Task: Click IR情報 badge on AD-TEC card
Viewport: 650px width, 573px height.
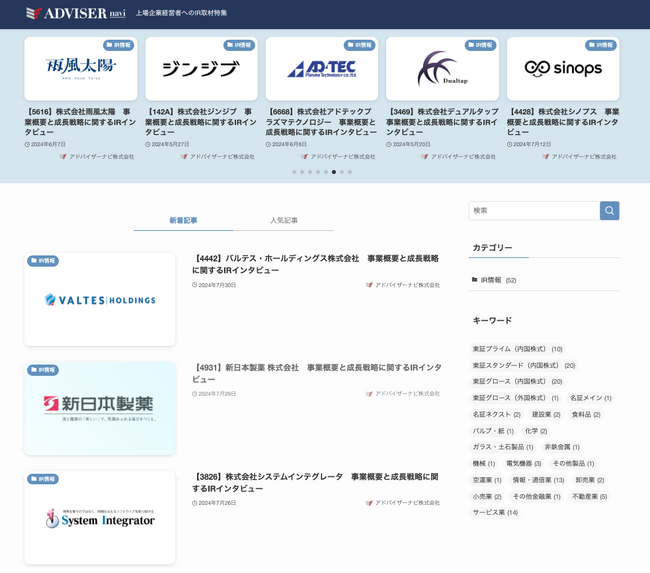Action: 359,45
